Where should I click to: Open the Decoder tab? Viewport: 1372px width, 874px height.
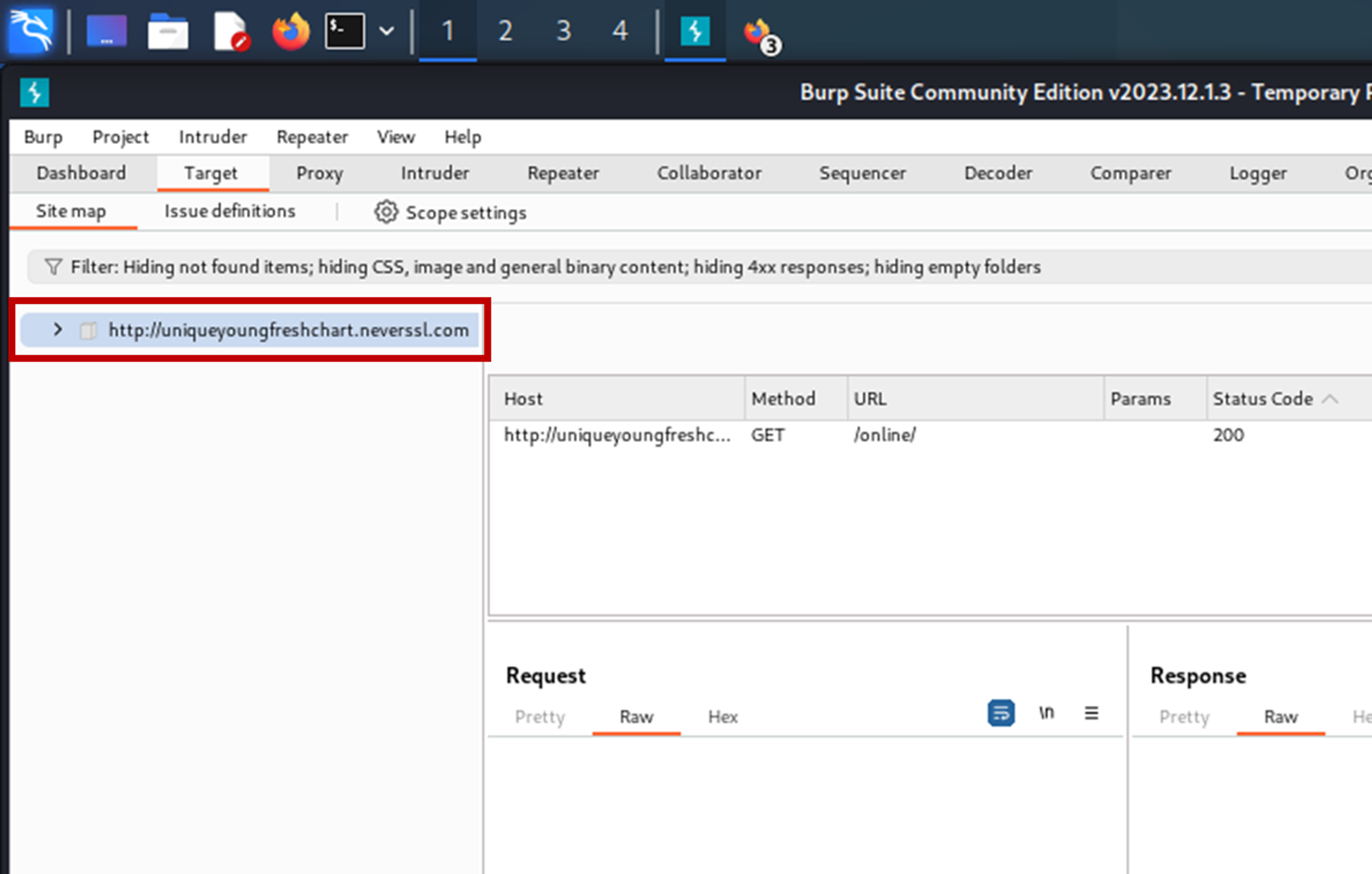[998, 173]
